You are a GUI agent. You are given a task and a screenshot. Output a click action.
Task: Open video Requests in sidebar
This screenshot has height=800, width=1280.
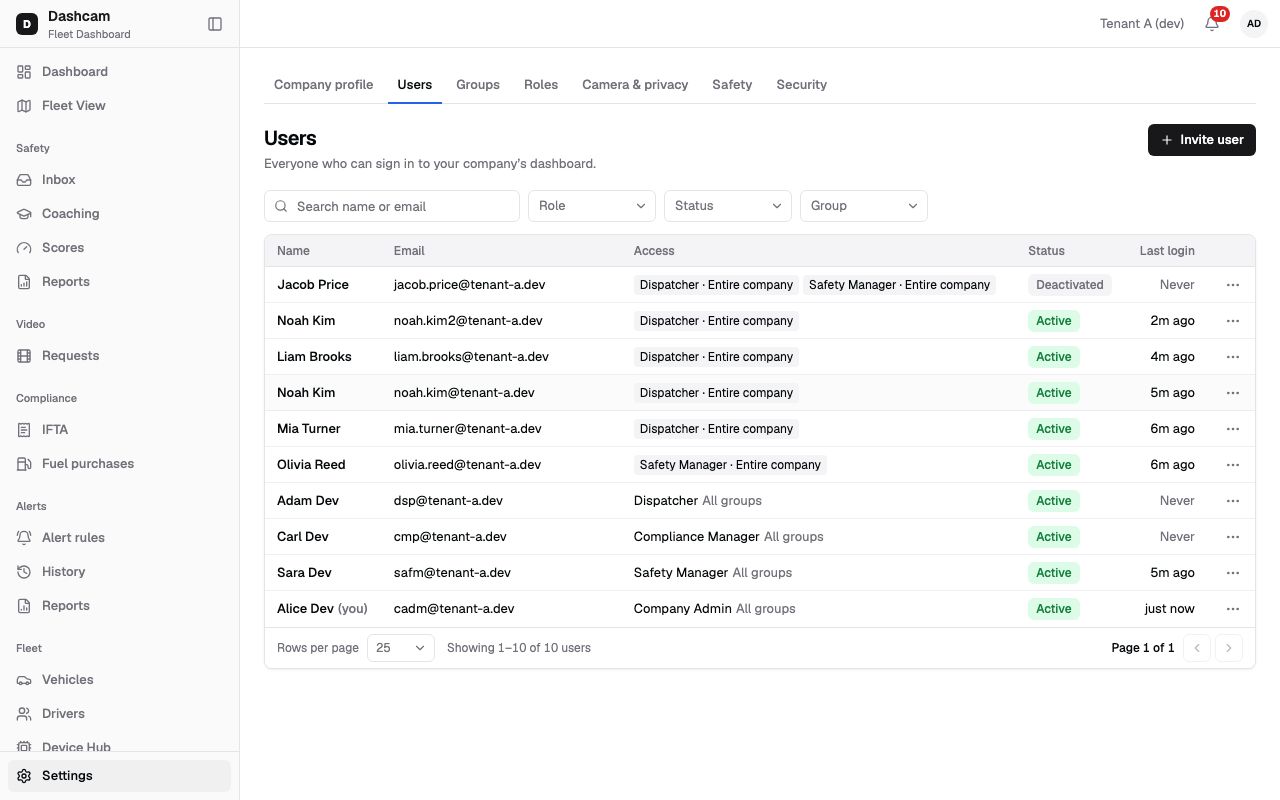119,356
